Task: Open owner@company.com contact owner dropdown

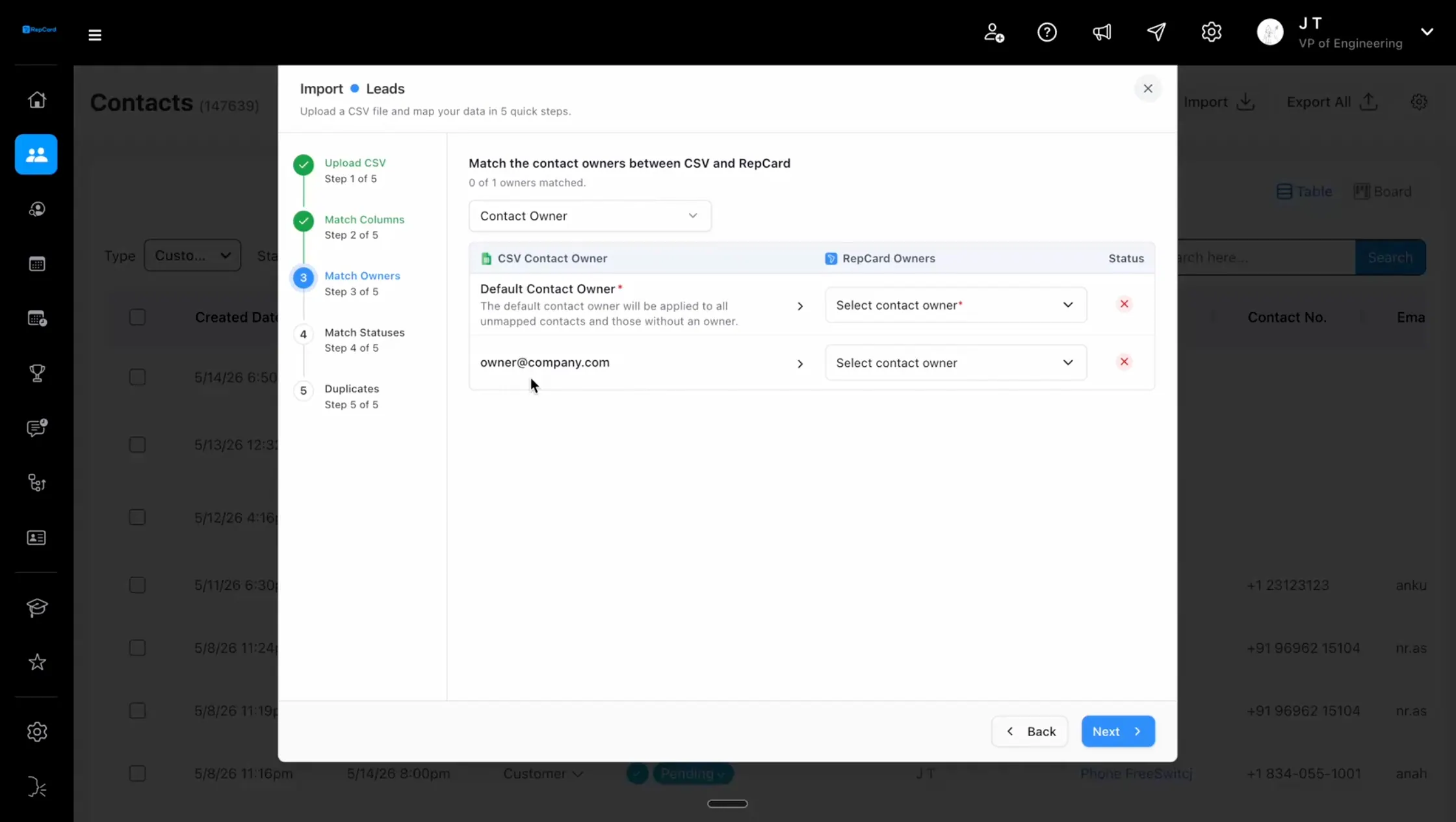Action: [x=955, y=363]
